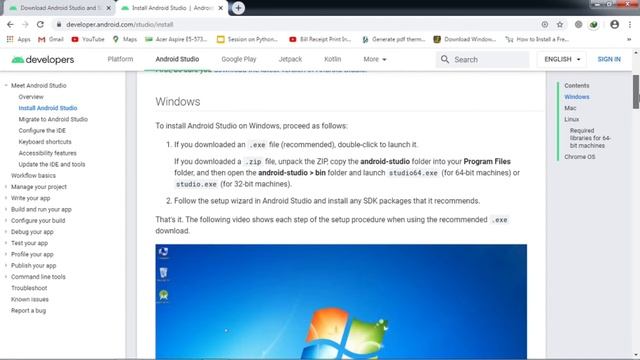This screenshot has height=360, width=640.
Task: Open the Generate pdf bookmark
Action: (x=393, y=39)
